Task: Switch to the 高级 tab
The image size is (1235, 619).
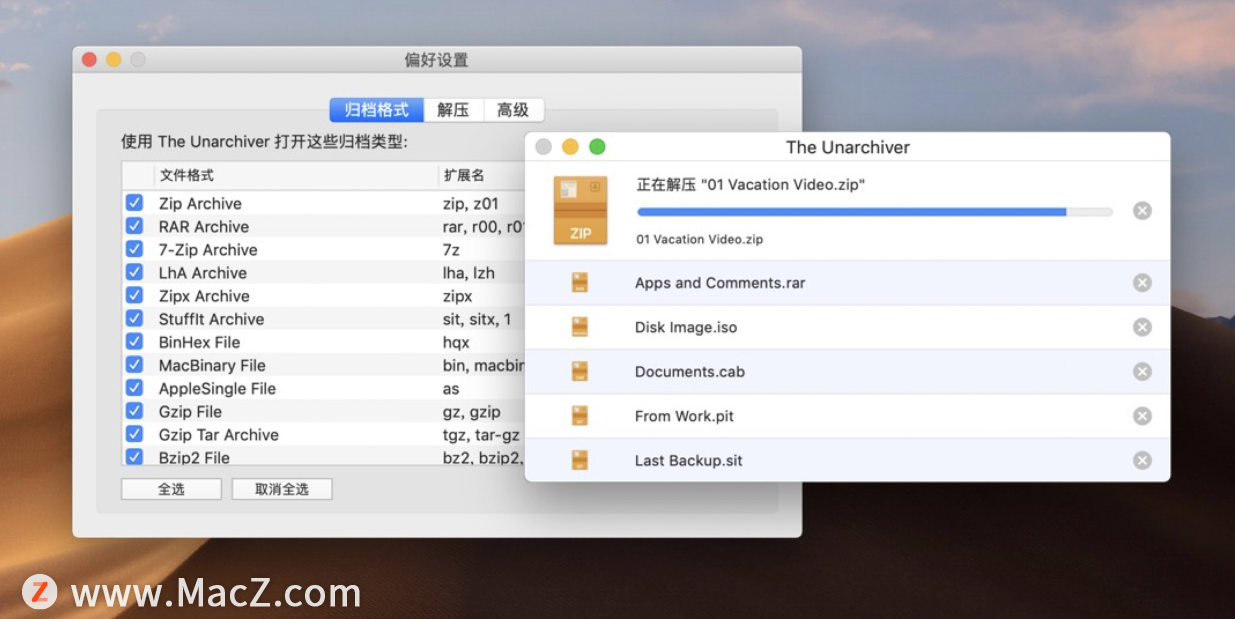Action: pos(513,110)
